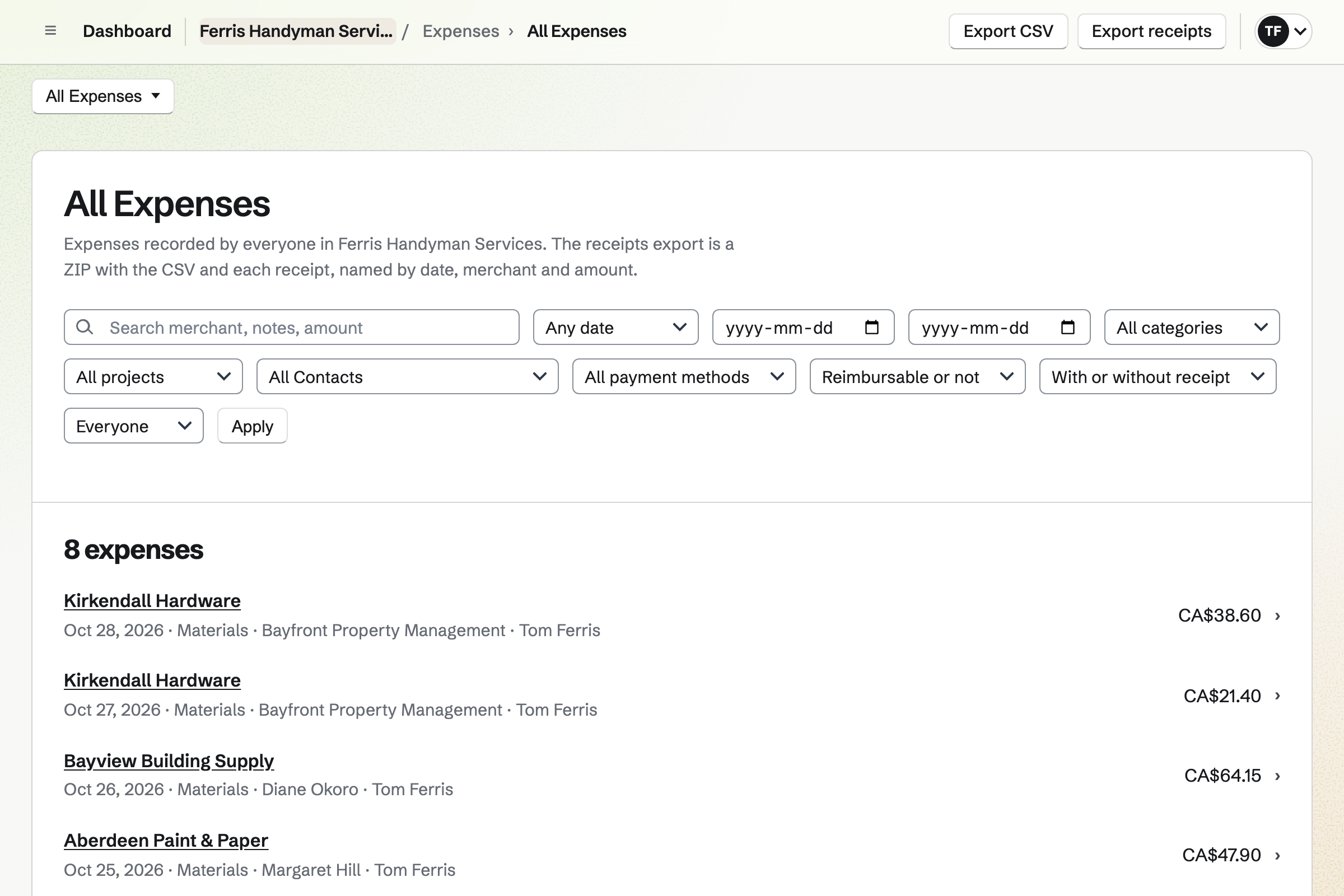Open calendar picker on first date field

[871, 328]
